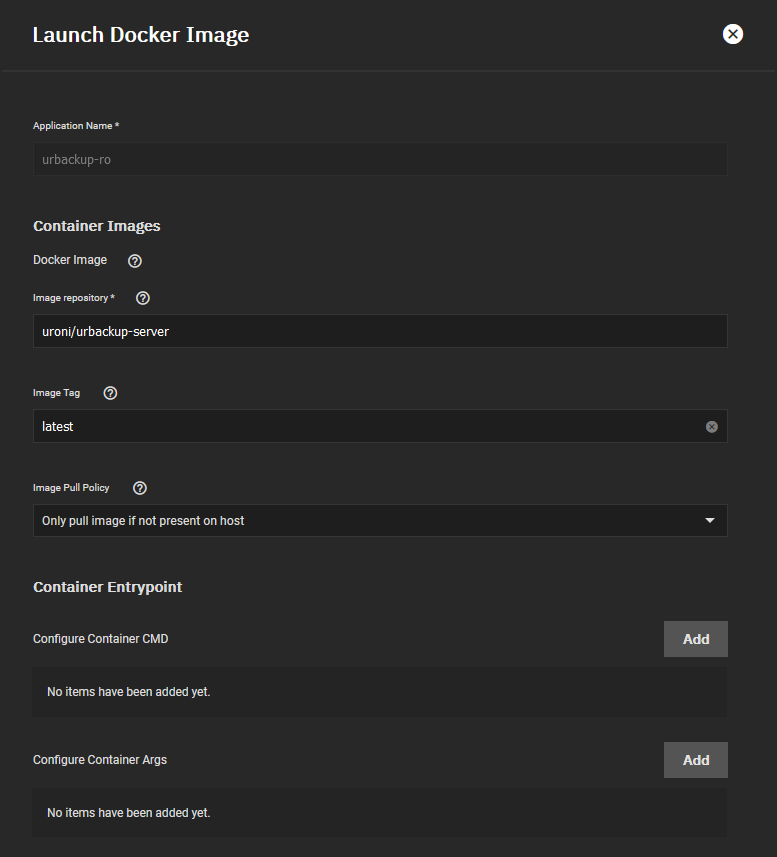This screenshot has height=857, width=777.
Task: Click the empty Container Args items list
Action: coord(380,813)
